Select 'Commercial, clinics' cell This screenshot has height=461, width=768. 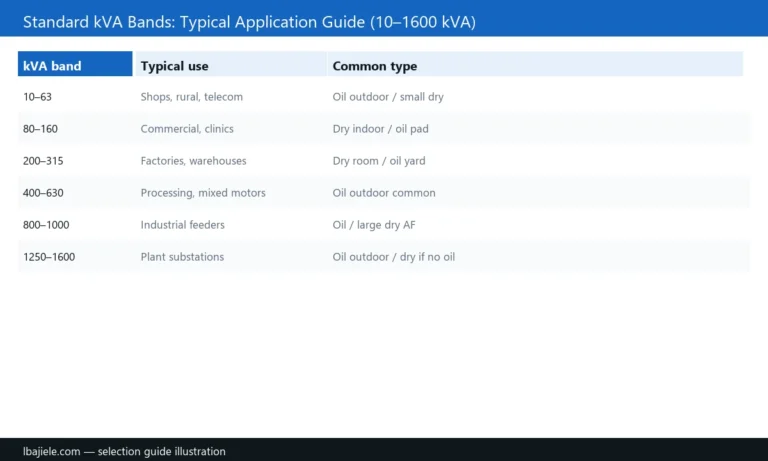tap(187, 129)
